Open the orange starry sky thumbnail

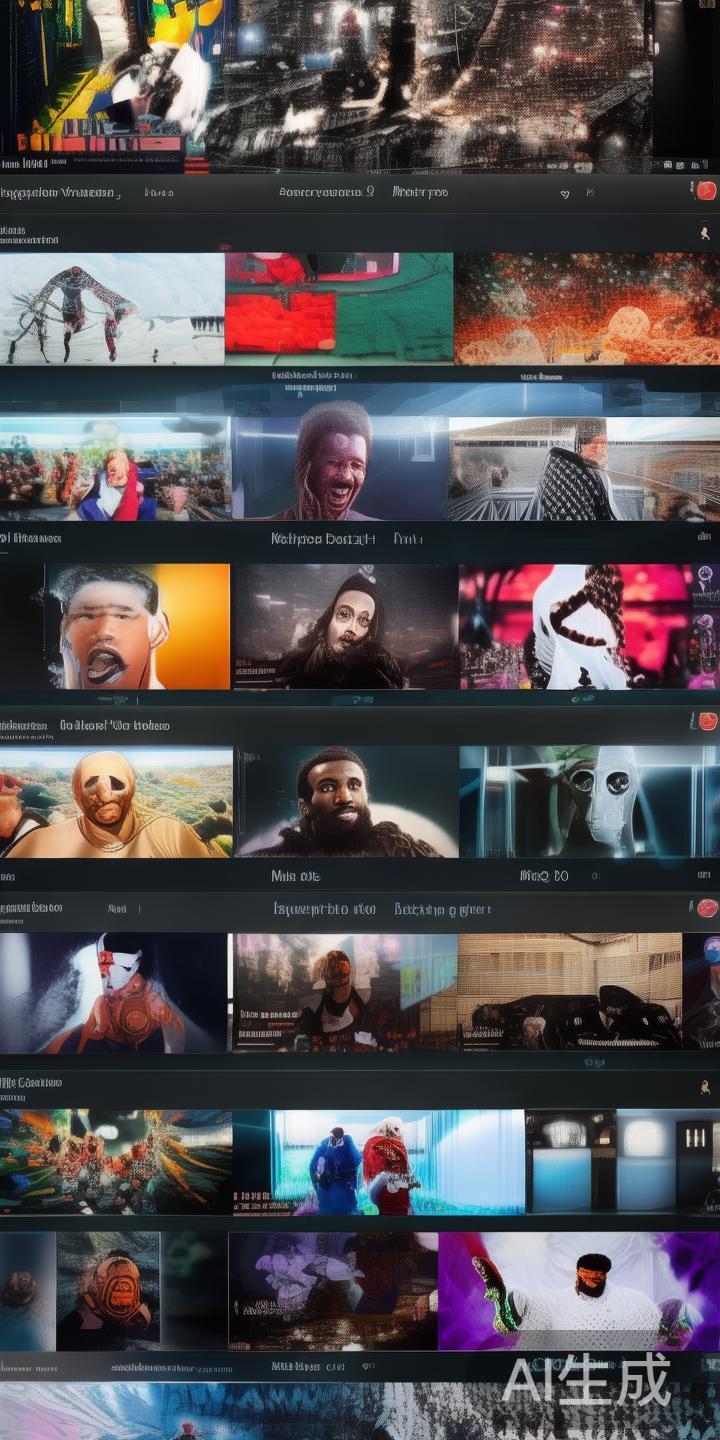pyautogui.click(x=586, y=308)
